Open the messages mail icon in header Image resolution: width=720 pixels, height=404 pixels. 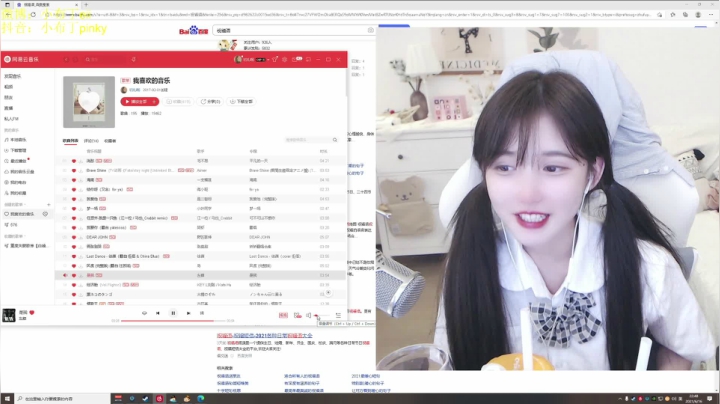pos(297,59)
